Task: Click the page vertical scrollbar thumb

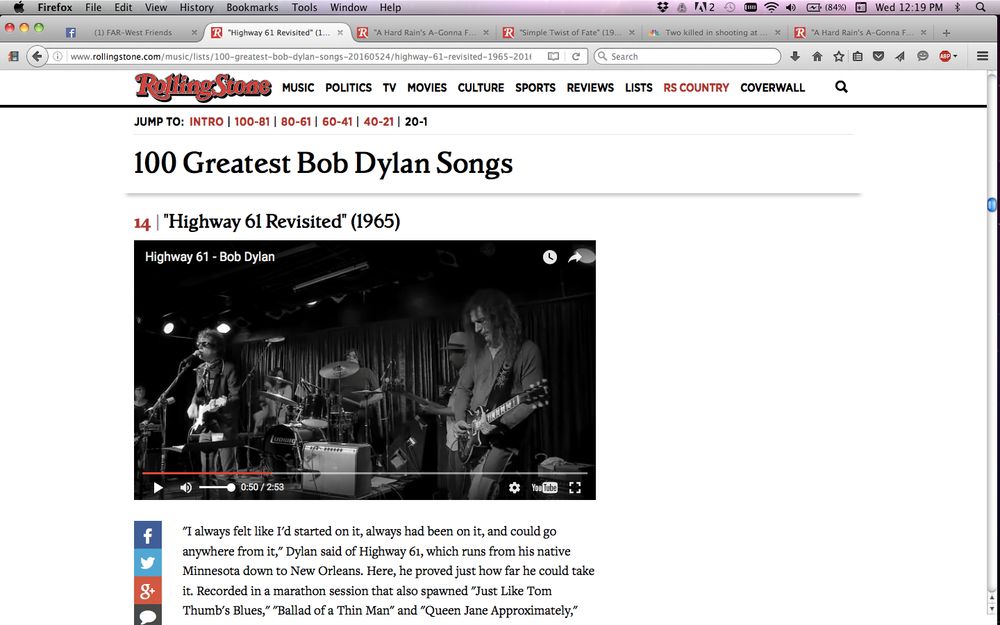Action: (992, 205)
